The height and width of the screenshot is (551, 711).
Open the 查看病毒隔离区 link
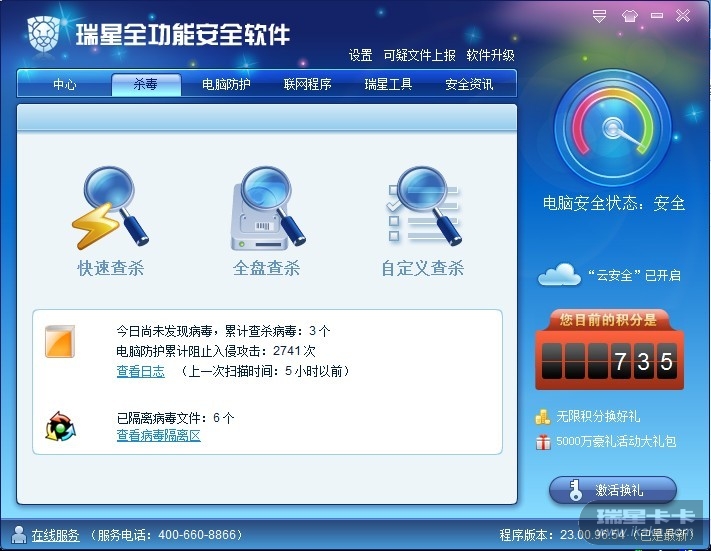[x=159, y=435]
